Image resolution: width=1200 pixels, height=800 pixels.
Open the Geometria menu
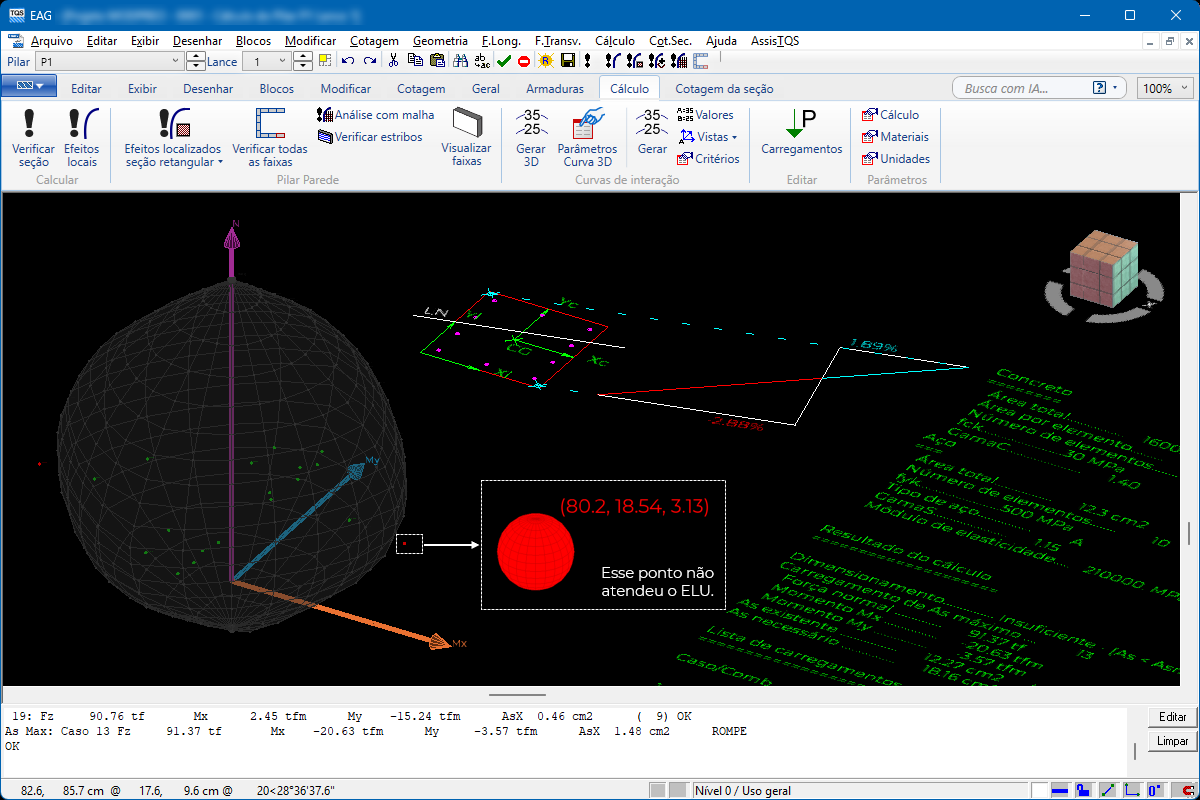pos(439,41)
